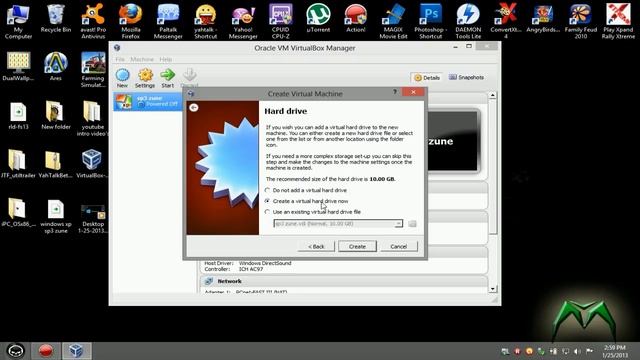Open Start button on taskbar
The width and height of the screenshot is (640, 360).
[x=16, y=351]
